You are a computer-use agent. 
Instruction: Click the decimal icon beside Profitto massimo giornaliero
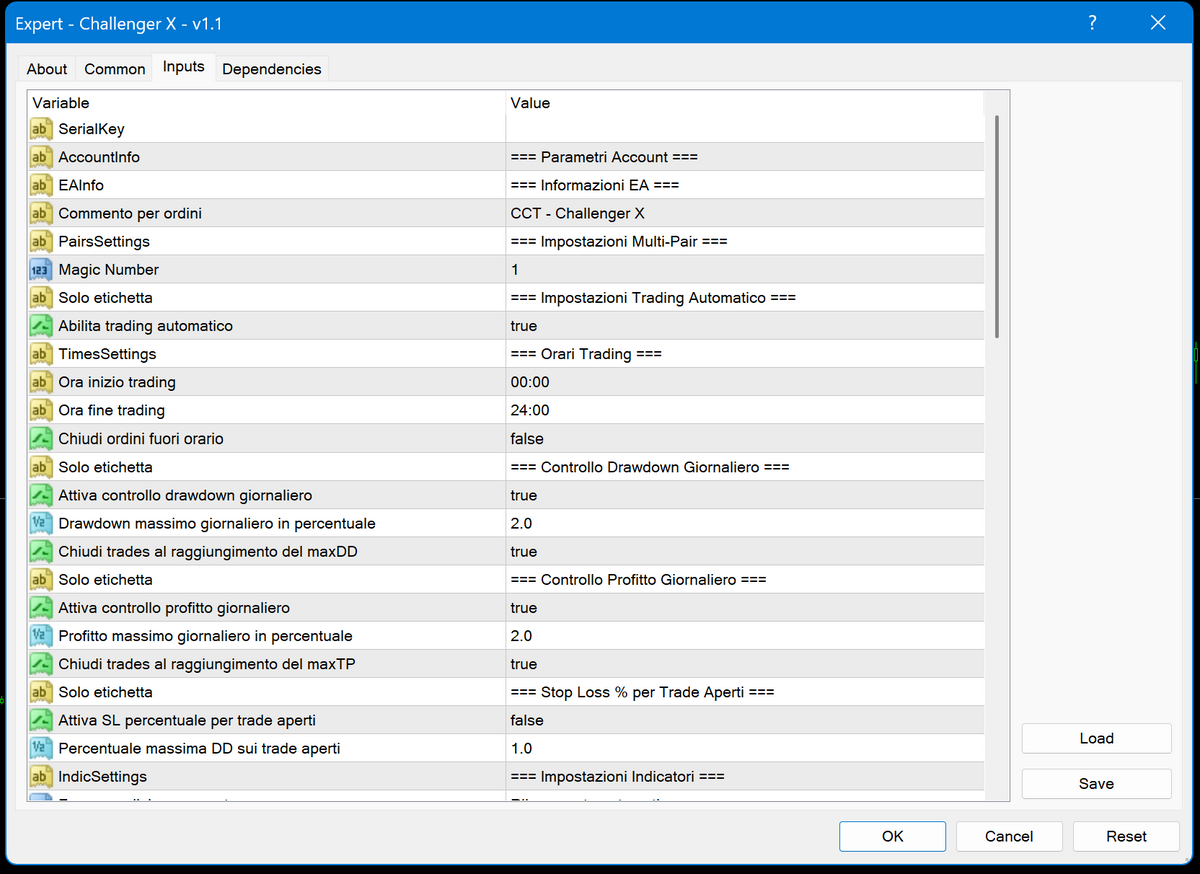coord(41,635)
